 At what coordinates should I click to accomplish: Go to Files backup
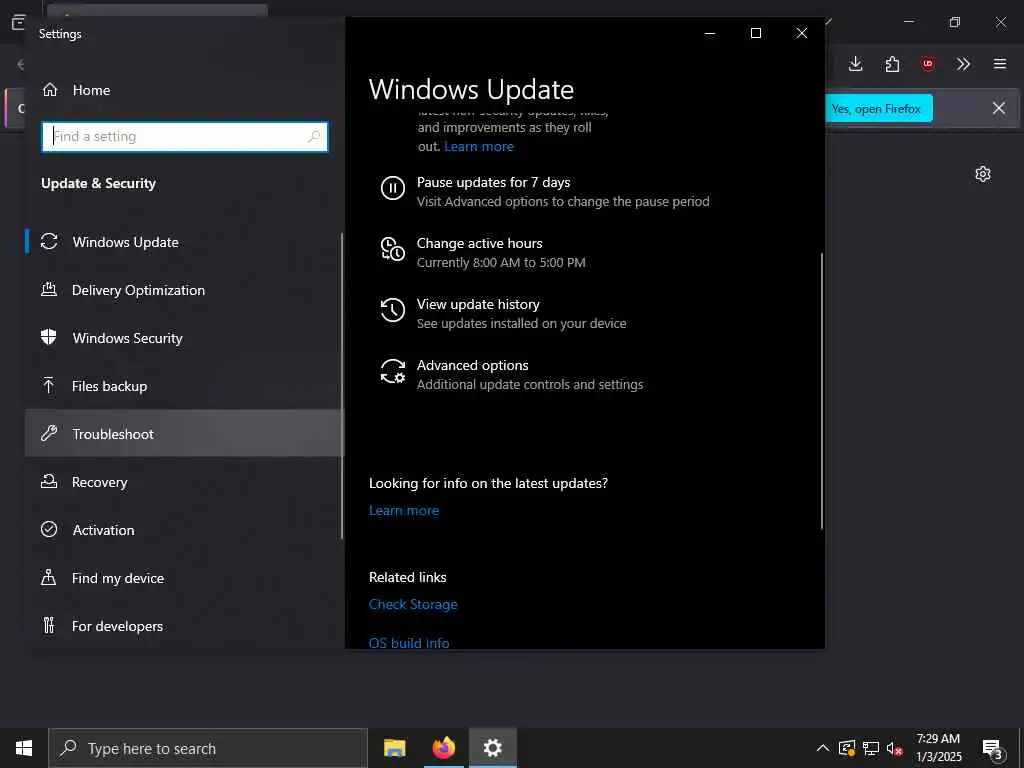click(183, 386)
